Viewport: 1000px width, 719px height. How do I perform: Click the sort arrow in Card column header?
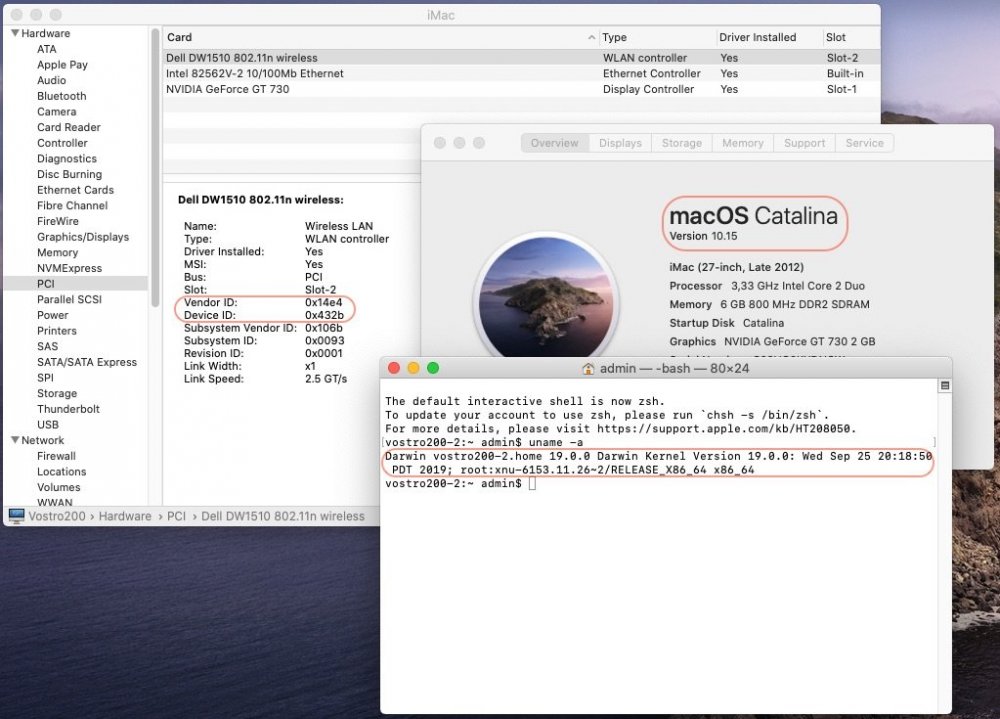pyautogui.click(x=592, y=38)
